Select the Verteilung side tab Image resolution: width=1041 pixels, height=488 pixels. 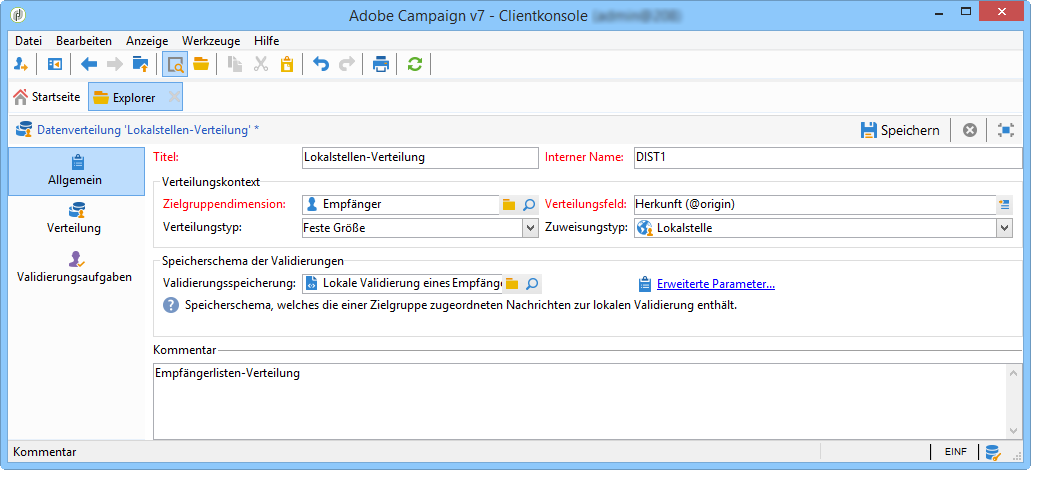click(x=76, y=219)
